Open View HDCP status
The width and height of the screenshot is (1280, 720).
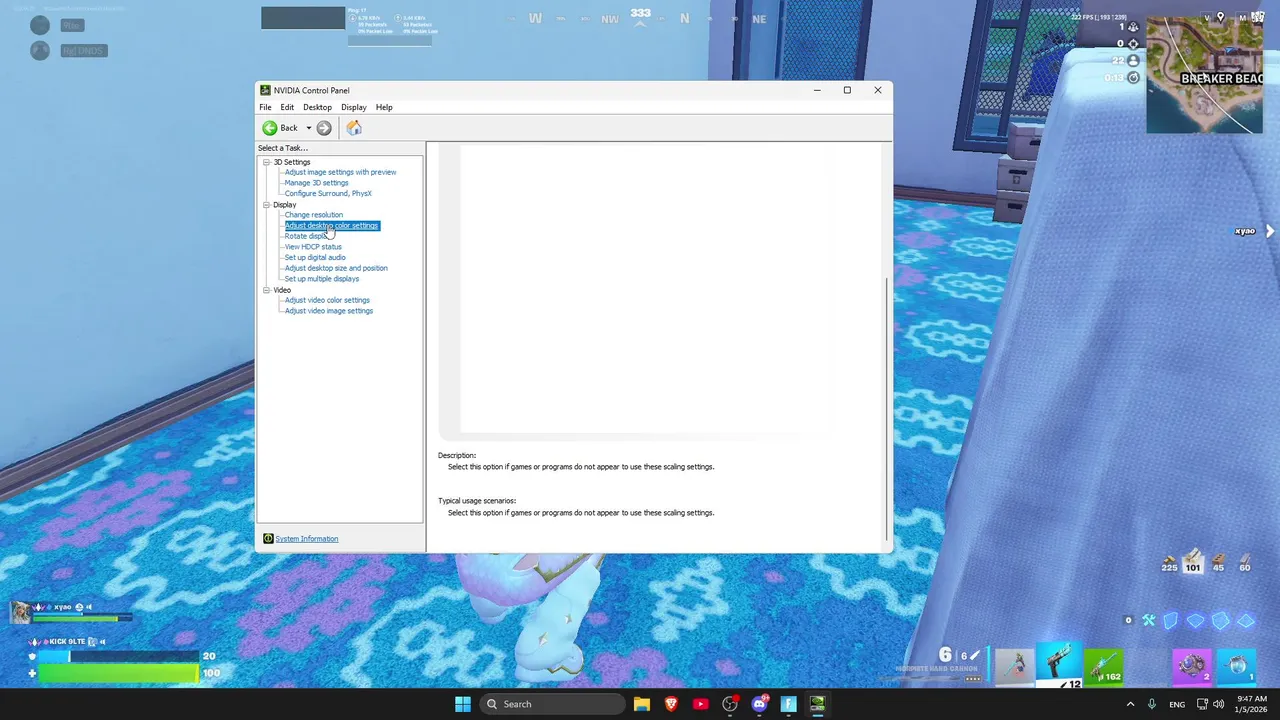coord(313,247)
